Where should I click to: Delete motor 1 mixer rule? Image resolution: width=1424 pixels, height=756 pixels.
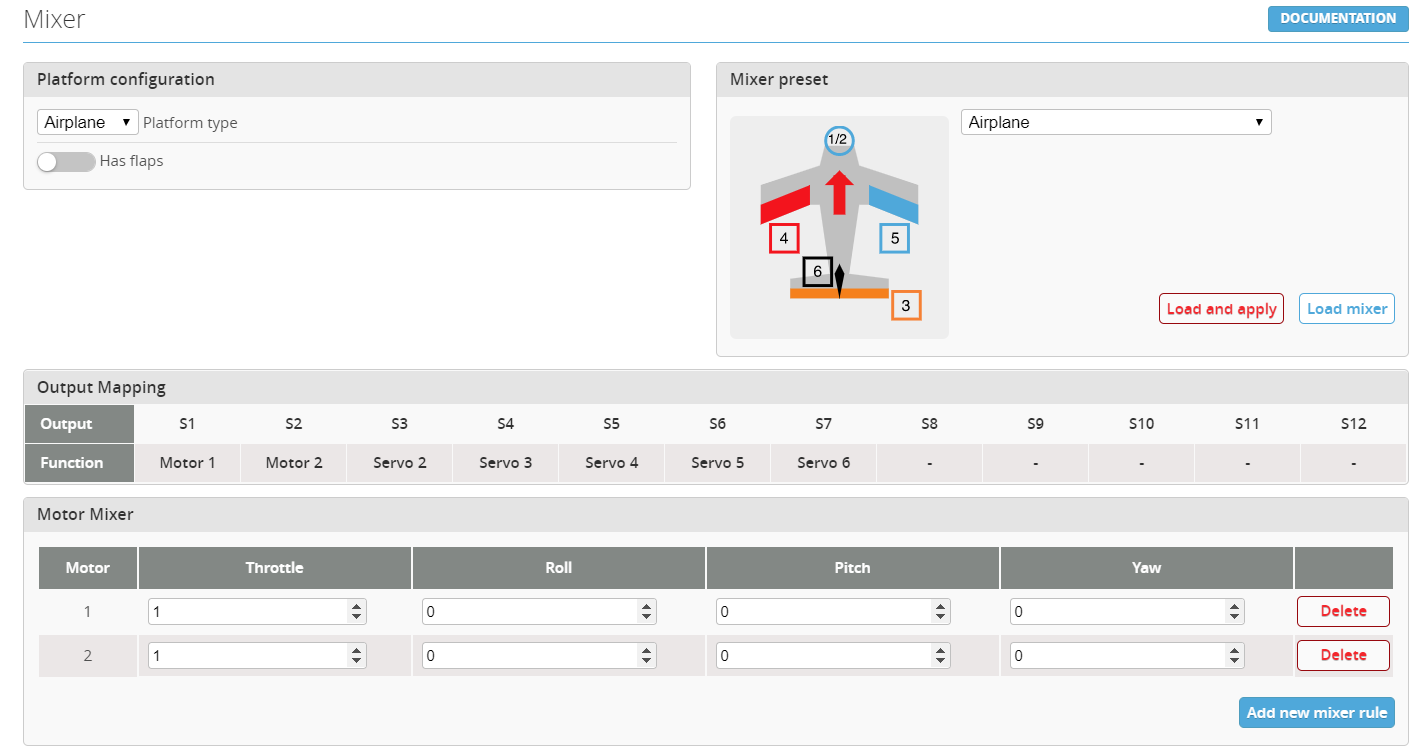1343,611
